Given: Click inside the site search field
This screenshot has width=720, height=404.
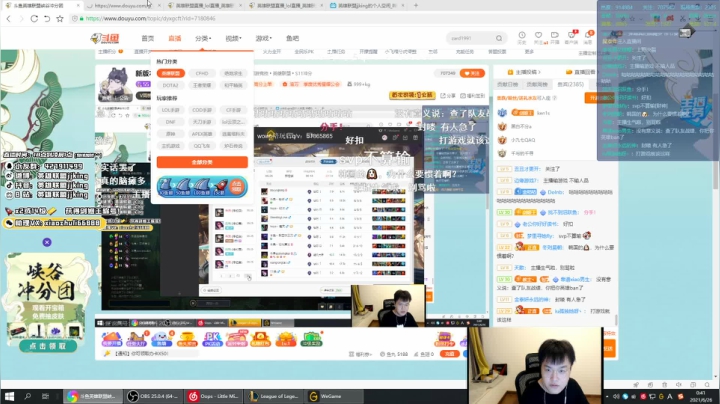Looking at the screenshot, I should tap(470, 38).
